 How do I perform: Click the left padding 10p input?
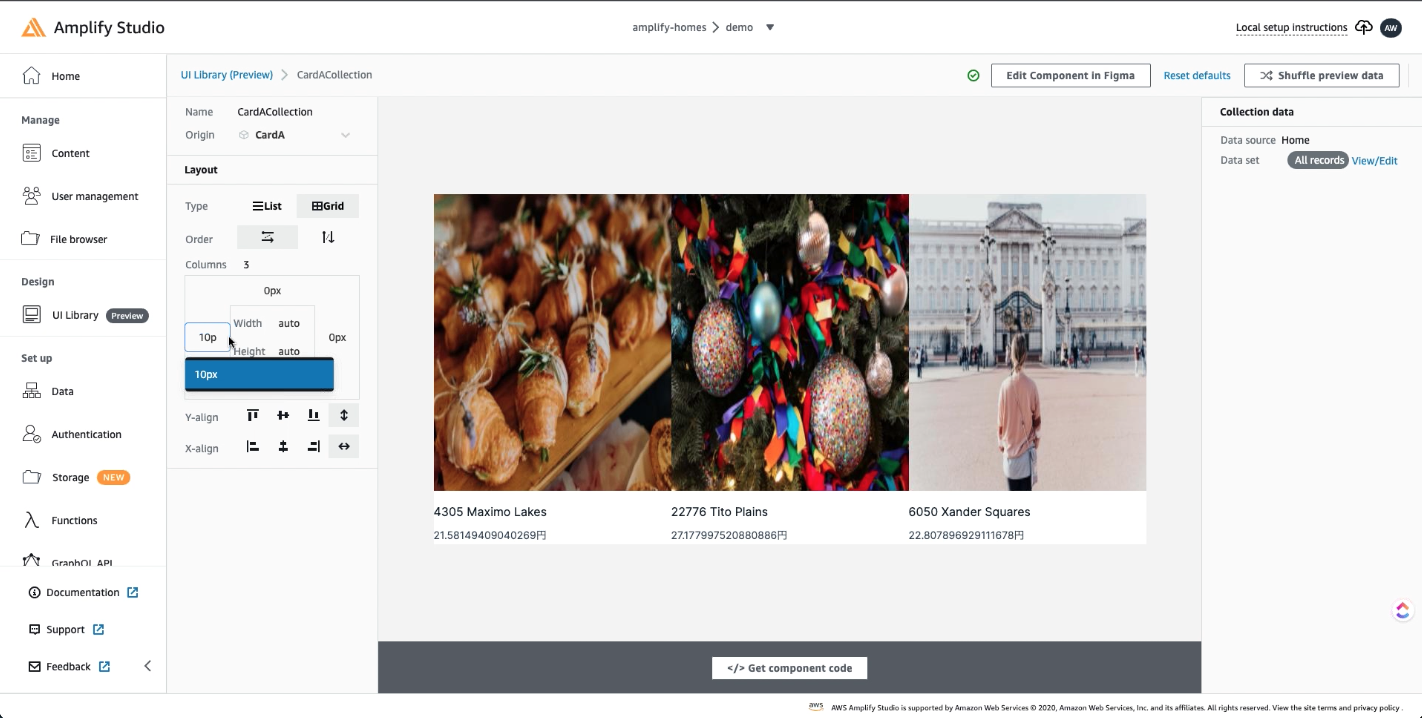pyautogui.click(x=208, y=337)
